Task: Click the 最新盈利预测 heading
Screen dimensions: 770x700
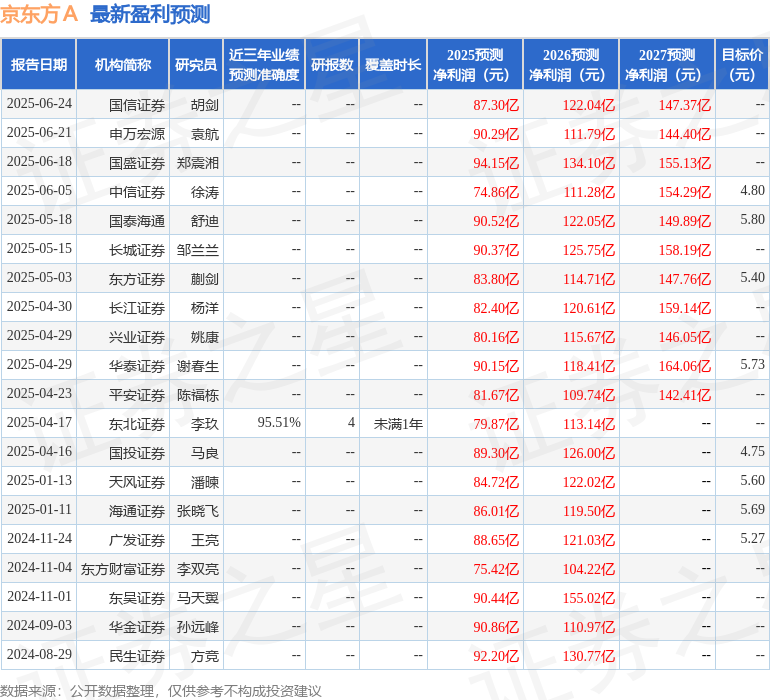Action: pyautogui.click(x=150, y=14)
